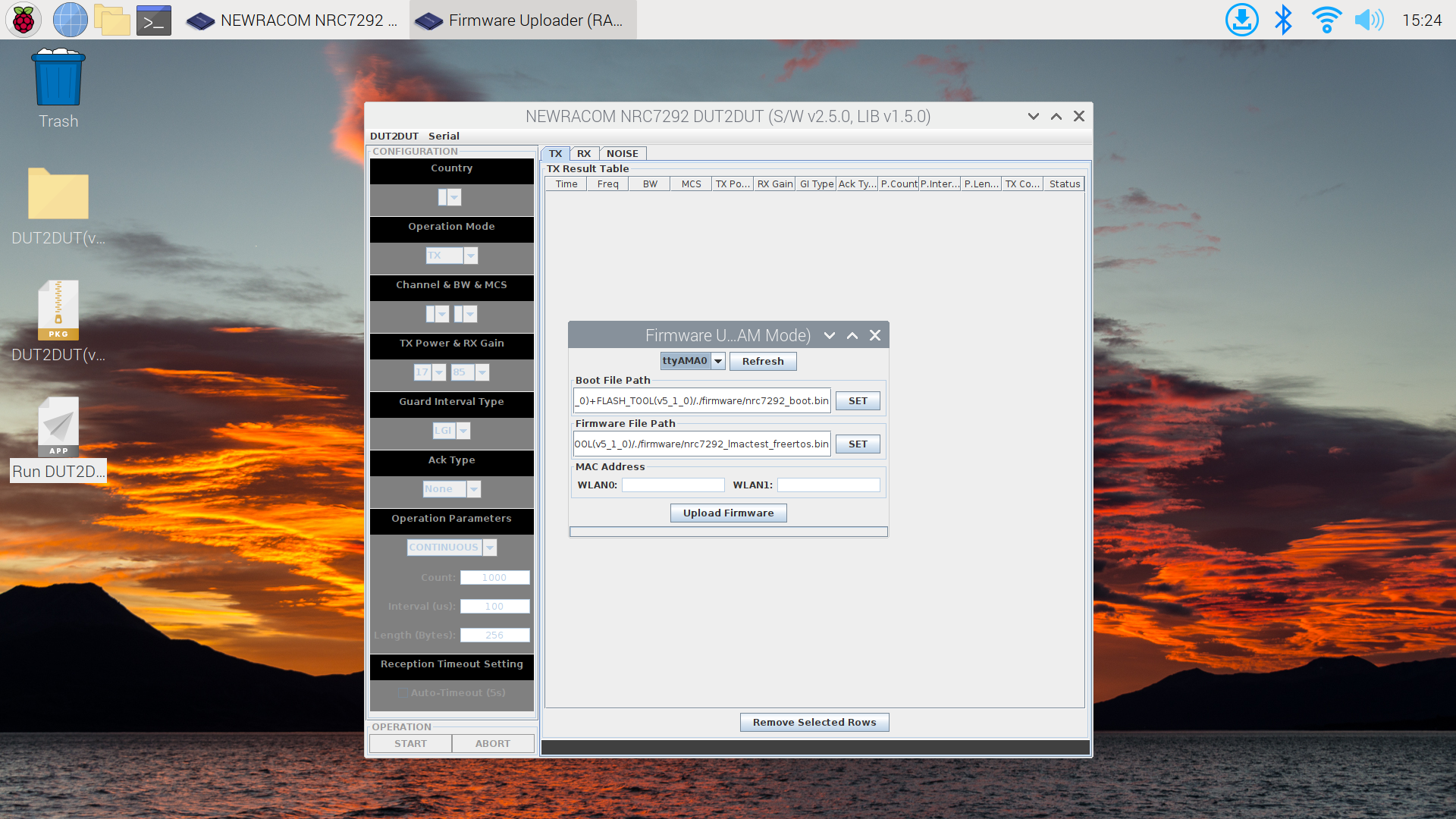Click SET for Firmware File Path
Screen dimensions: 1456x819
tap(858, 444)
